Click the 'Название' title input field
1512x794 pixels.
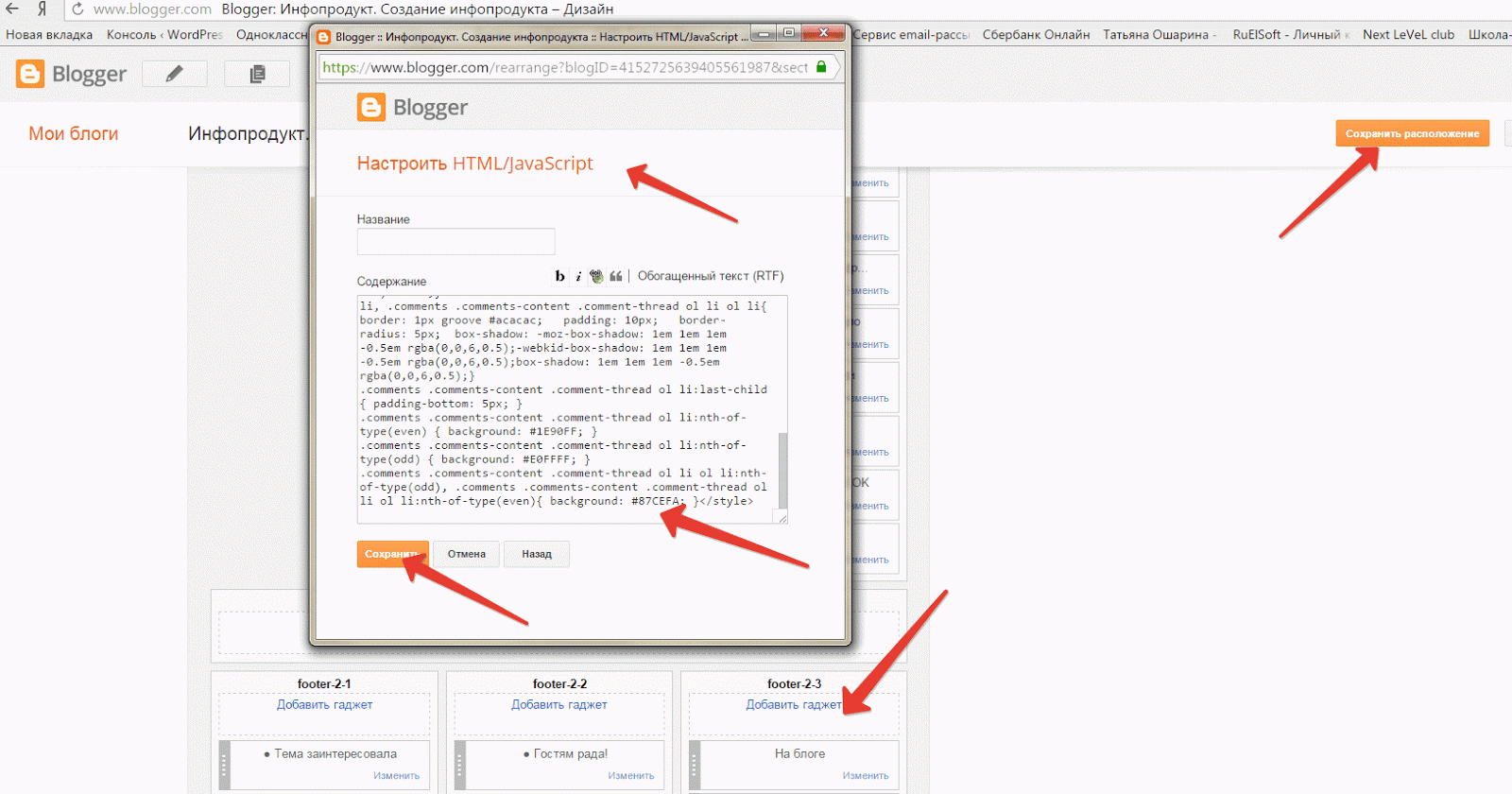[455, 242]
